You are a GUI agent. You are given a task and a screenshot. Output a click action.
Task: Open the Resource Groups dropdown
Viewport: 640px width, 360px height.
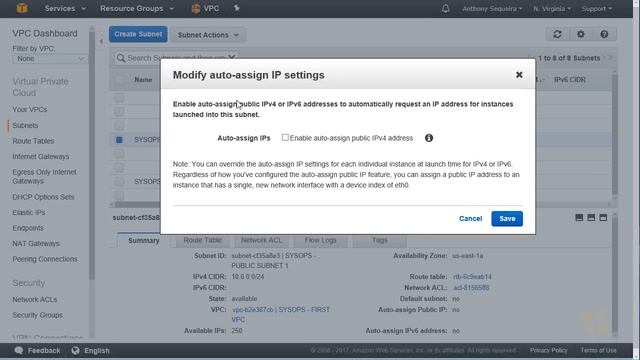click(137, 9)
